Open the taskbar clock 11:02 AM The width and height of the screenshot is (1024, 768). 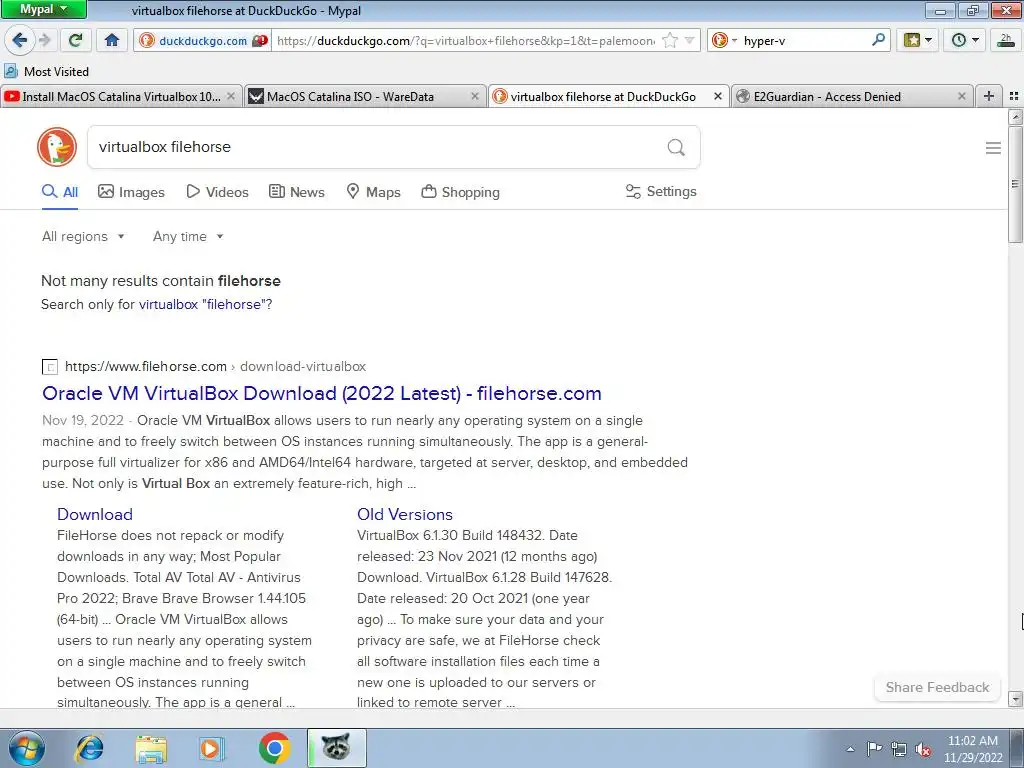click(973, 749)
